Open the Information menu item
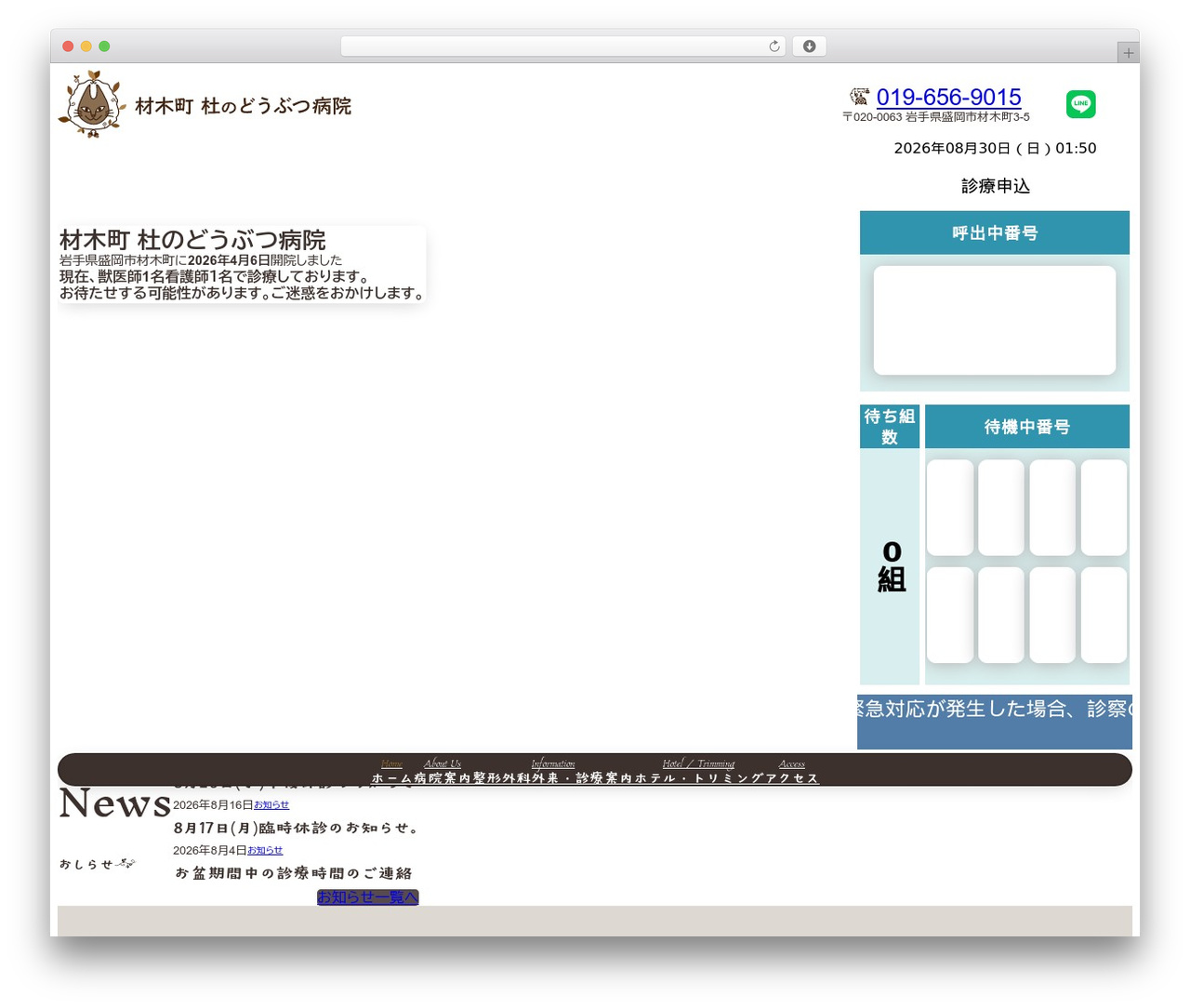 553,763
